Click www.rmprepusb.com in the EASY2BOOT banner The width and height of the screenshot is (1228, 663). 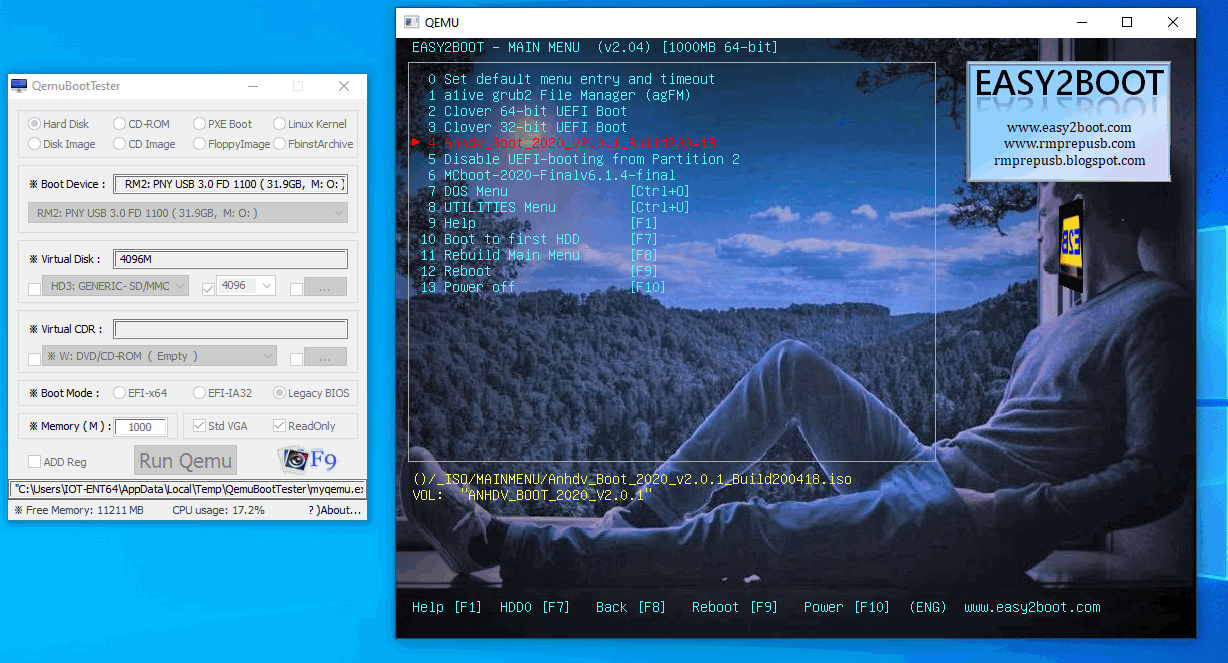[1069, 144]
